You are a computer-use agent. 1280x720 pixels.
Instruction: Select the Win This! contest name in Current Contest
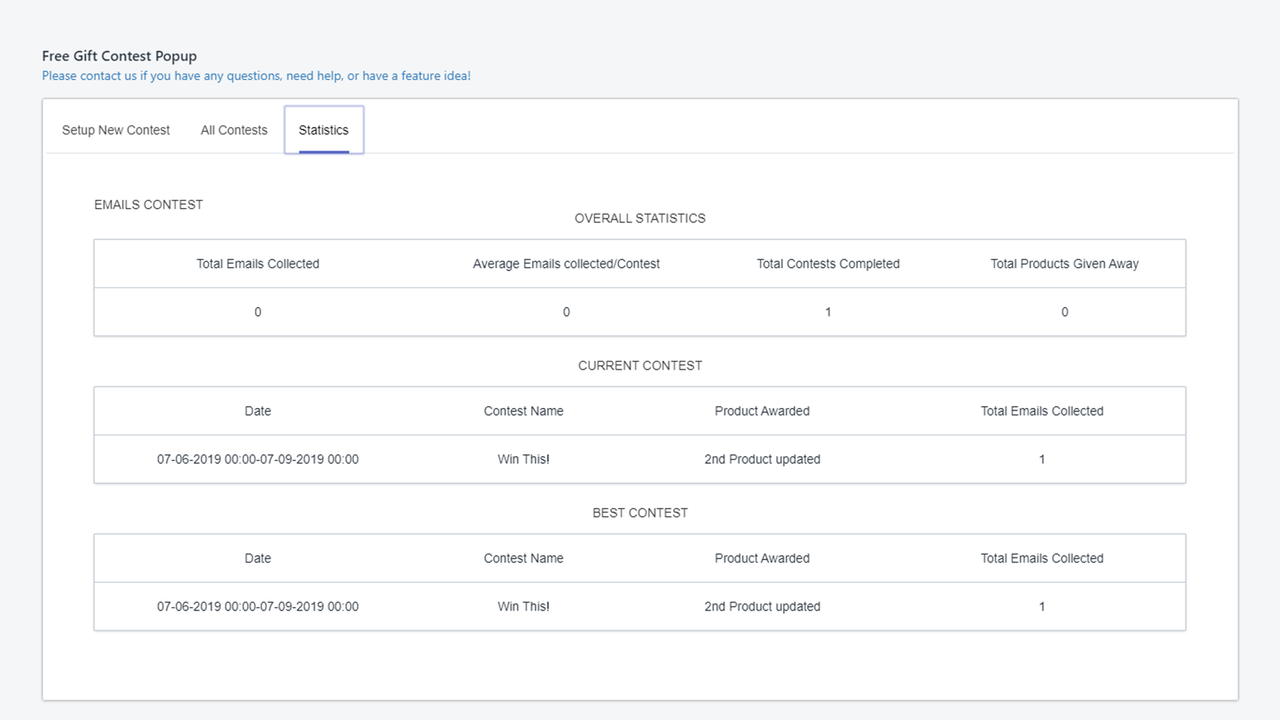[523, 459]
